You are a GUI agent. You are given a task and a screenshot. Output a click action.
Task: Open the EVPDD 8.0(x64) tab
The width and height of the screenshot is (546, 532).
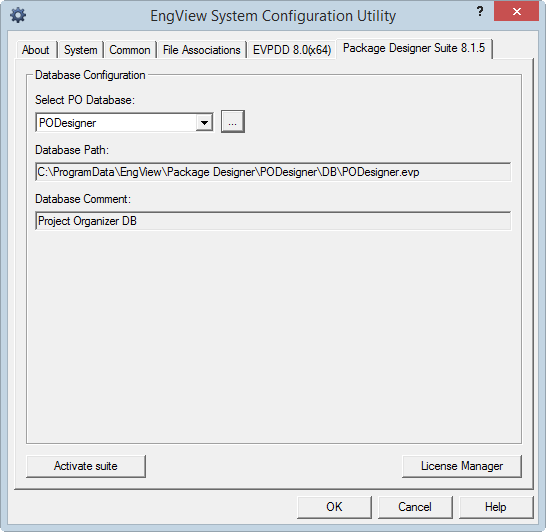click(x=292, y=50)
